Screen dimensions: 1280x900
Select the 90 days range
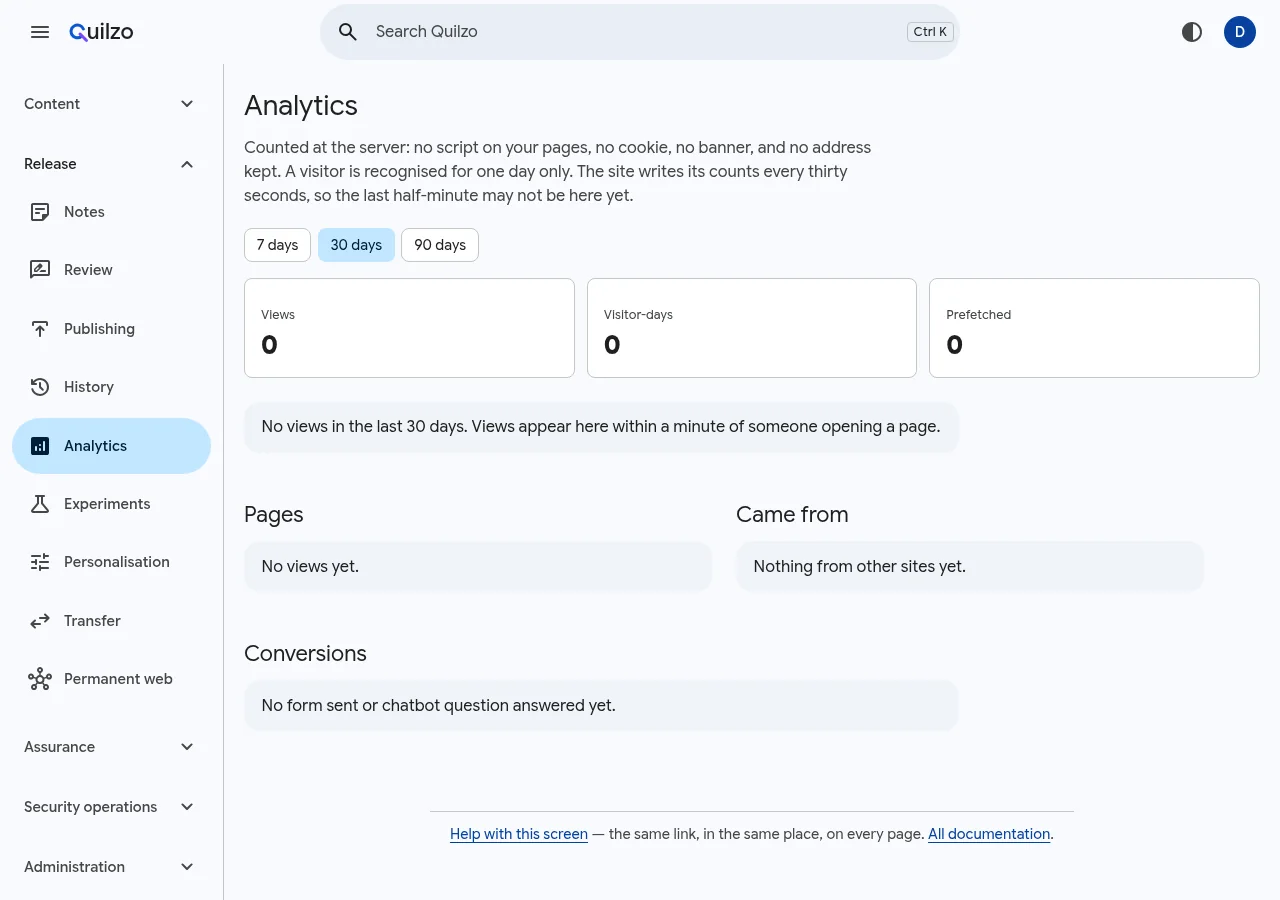440,245
